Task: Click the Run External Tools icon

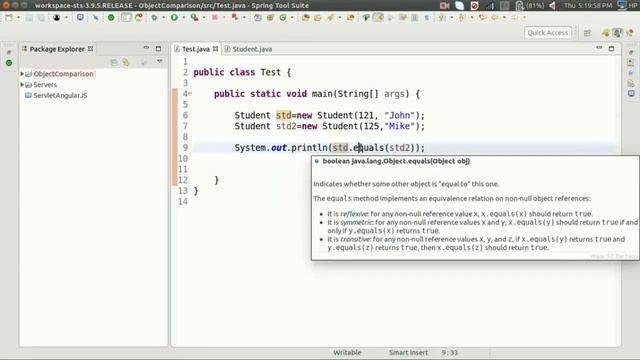Action: [x=194, y=18]
